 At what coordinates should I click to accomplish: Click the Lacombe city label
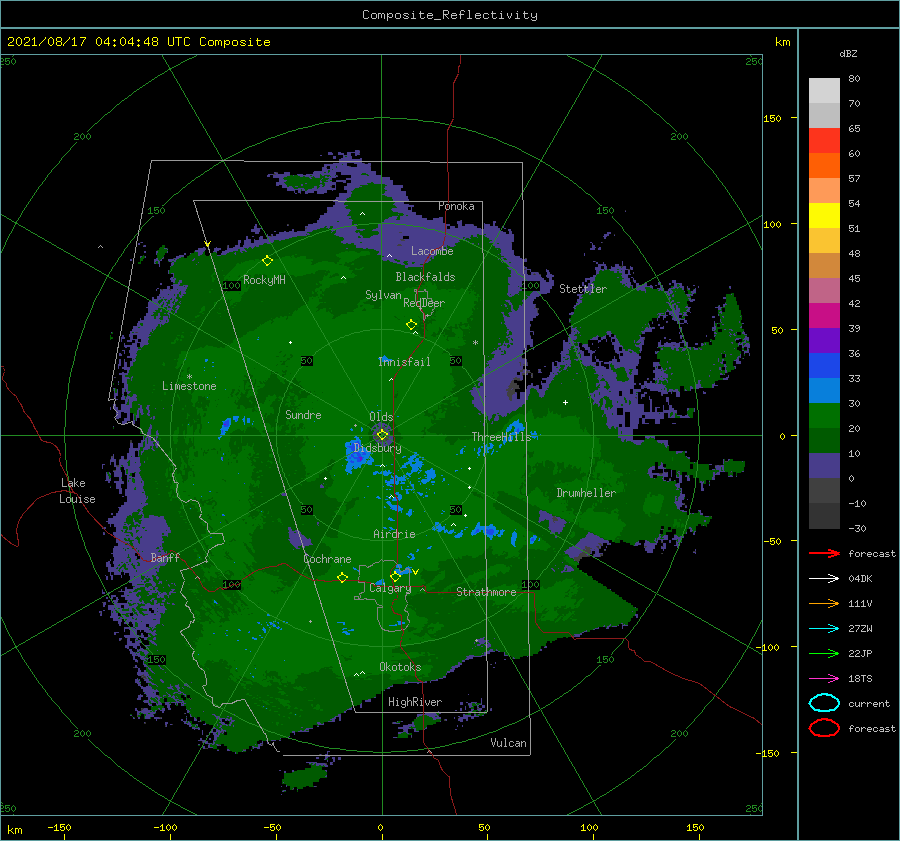(x=432, y=251)
